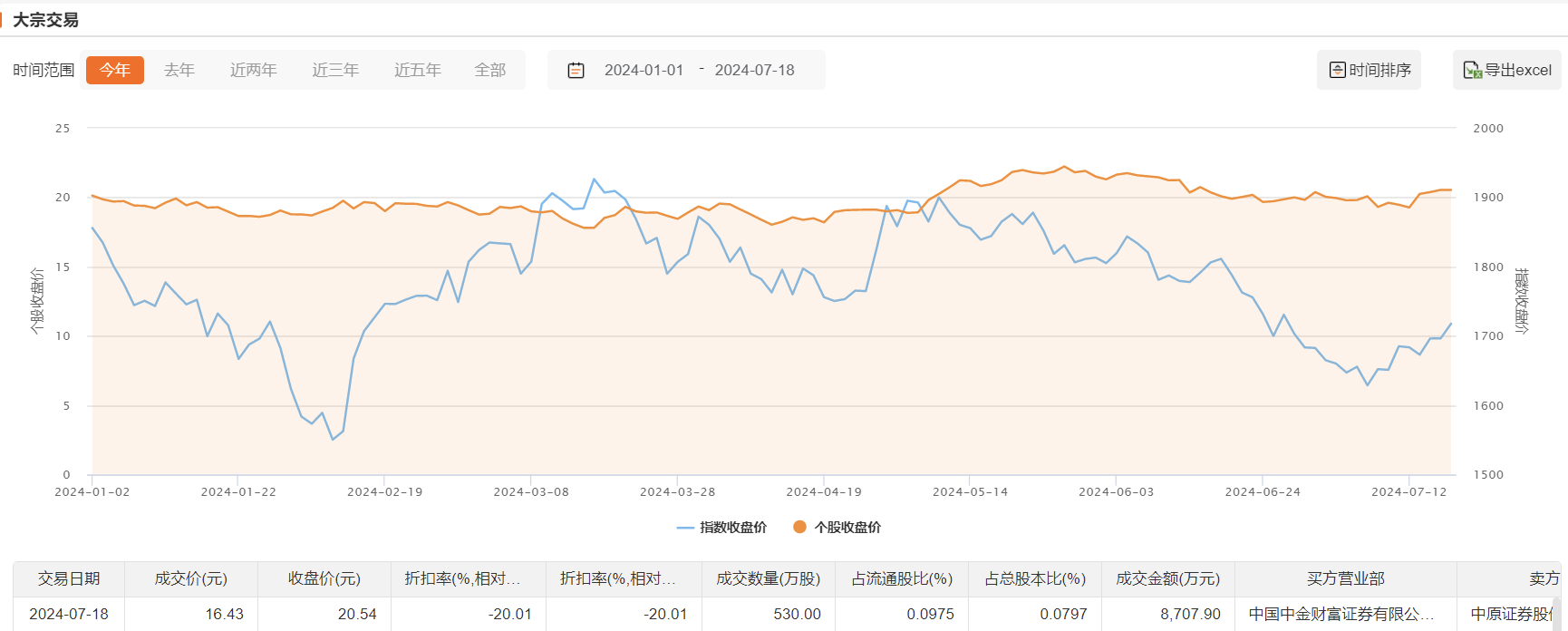Show 全部 time range data
The width and height of the screenshot is (1568, 631).
490,70
